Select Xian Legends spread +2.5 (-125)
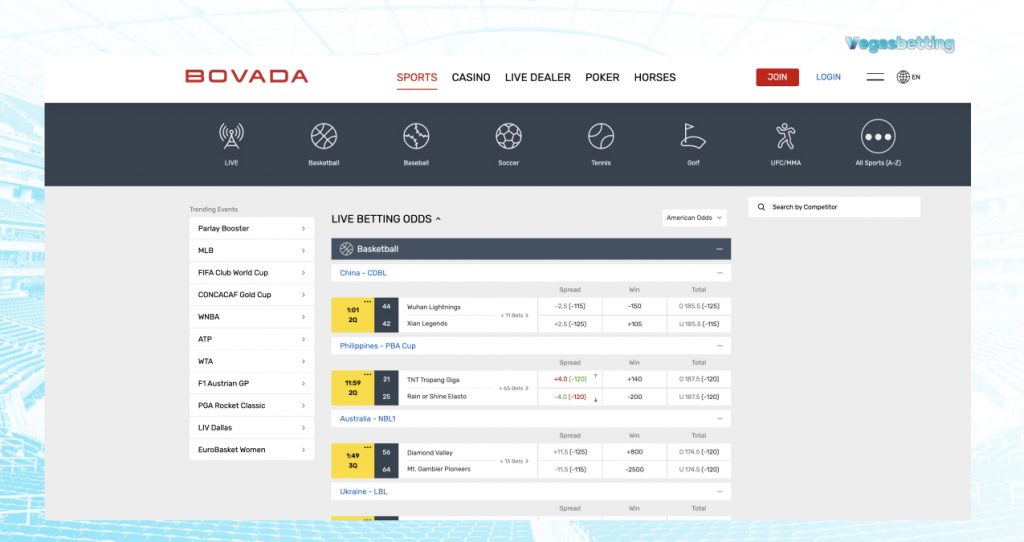Screen dimensions: 1024x542 pos(569,324)
